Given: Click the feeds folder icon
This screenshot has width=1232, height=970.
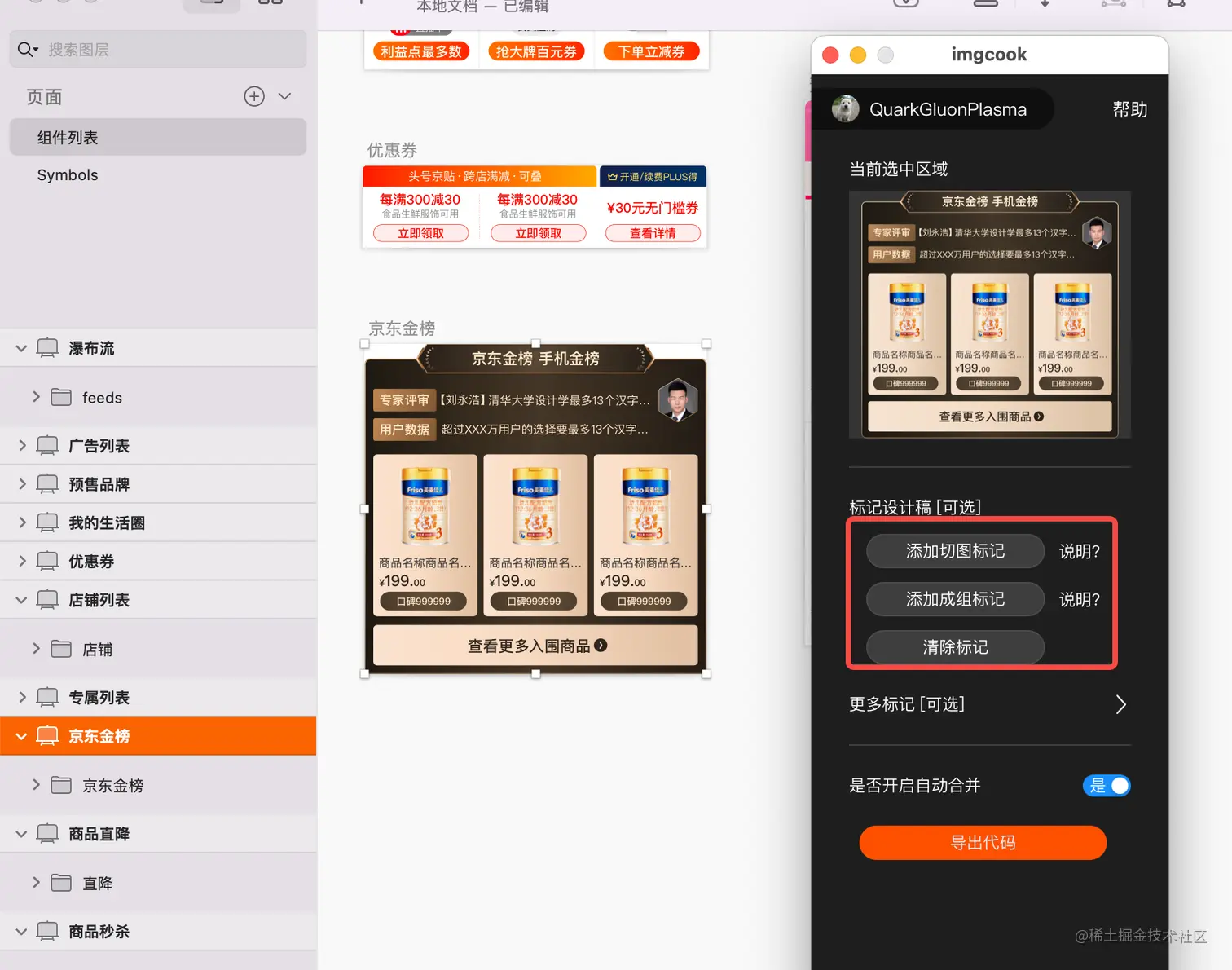Looking at the screenshot, I should point(61,397).
